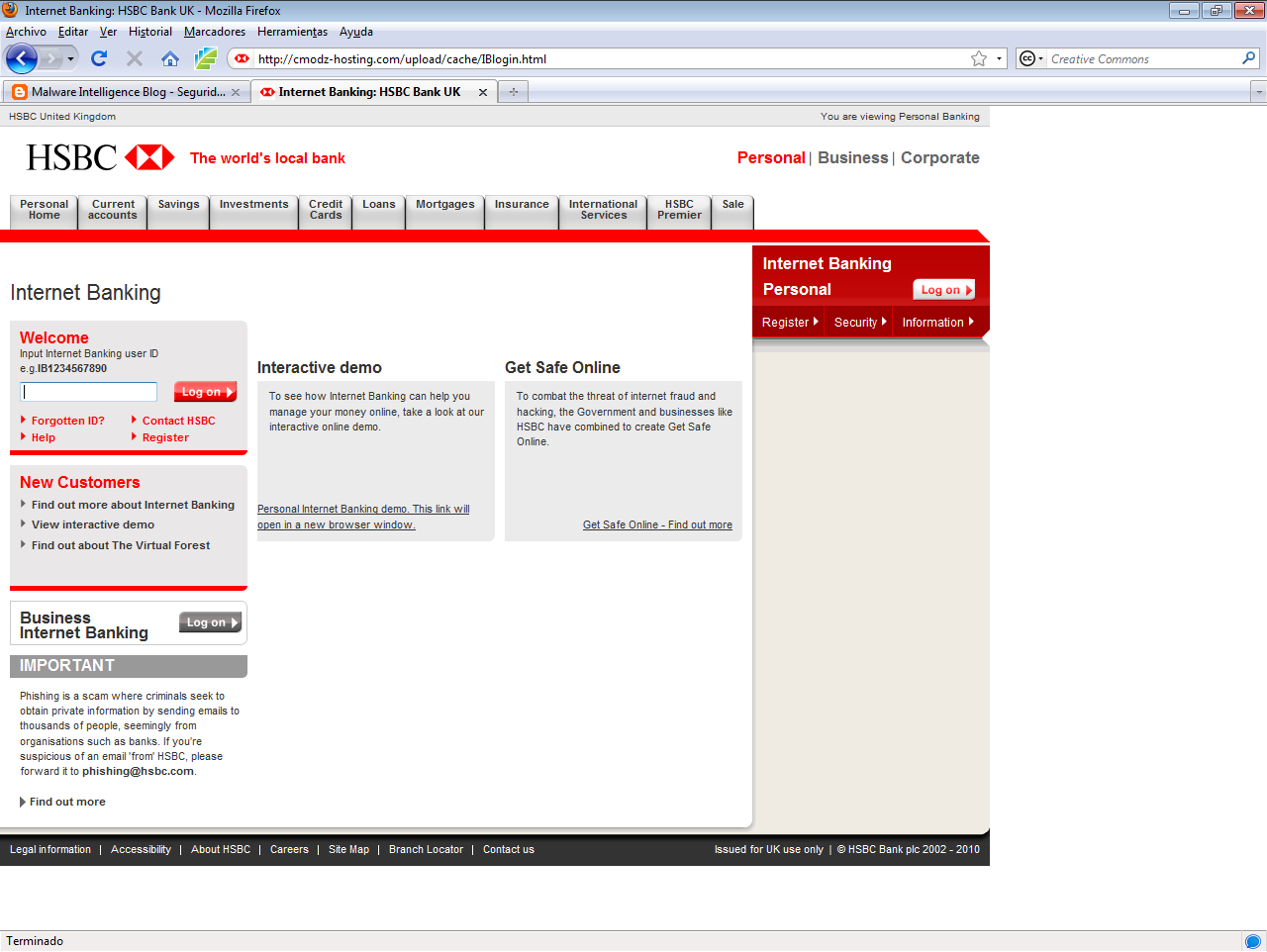1267x952 pixels.
Task: Open the Accessibility footer link
Action: [141, 849]
